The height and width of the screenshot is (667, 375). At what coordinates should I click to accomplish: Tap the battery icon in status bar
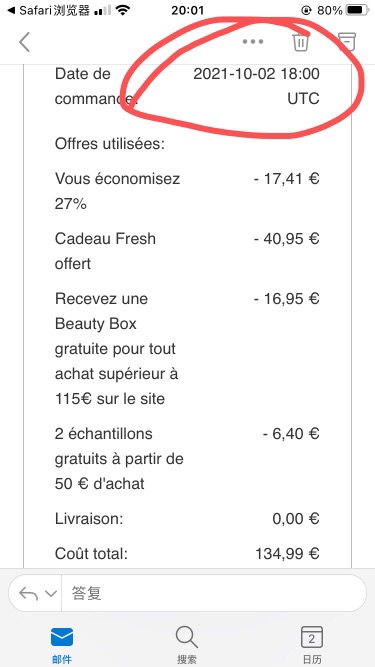(357, 10)
